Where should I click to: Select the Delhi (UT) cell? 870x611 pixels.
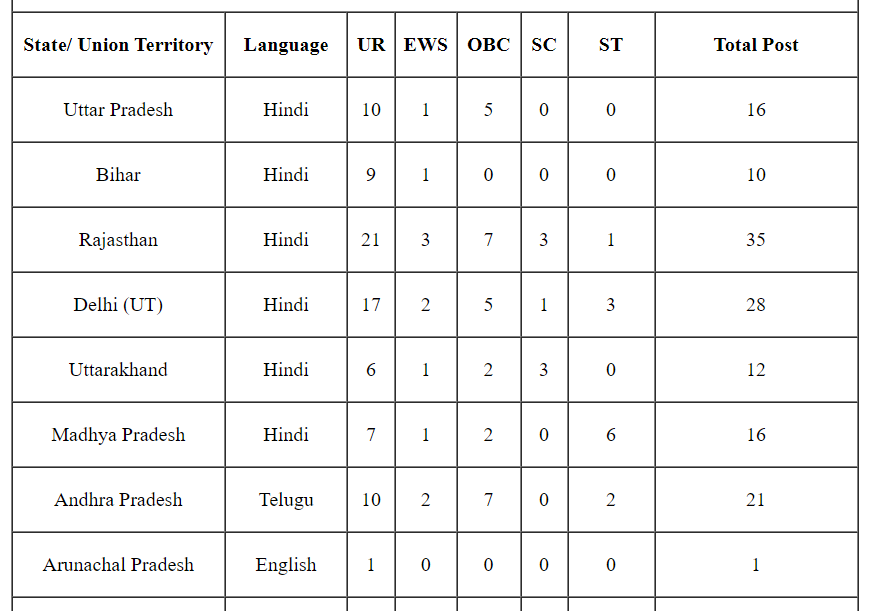click(118, 304)
